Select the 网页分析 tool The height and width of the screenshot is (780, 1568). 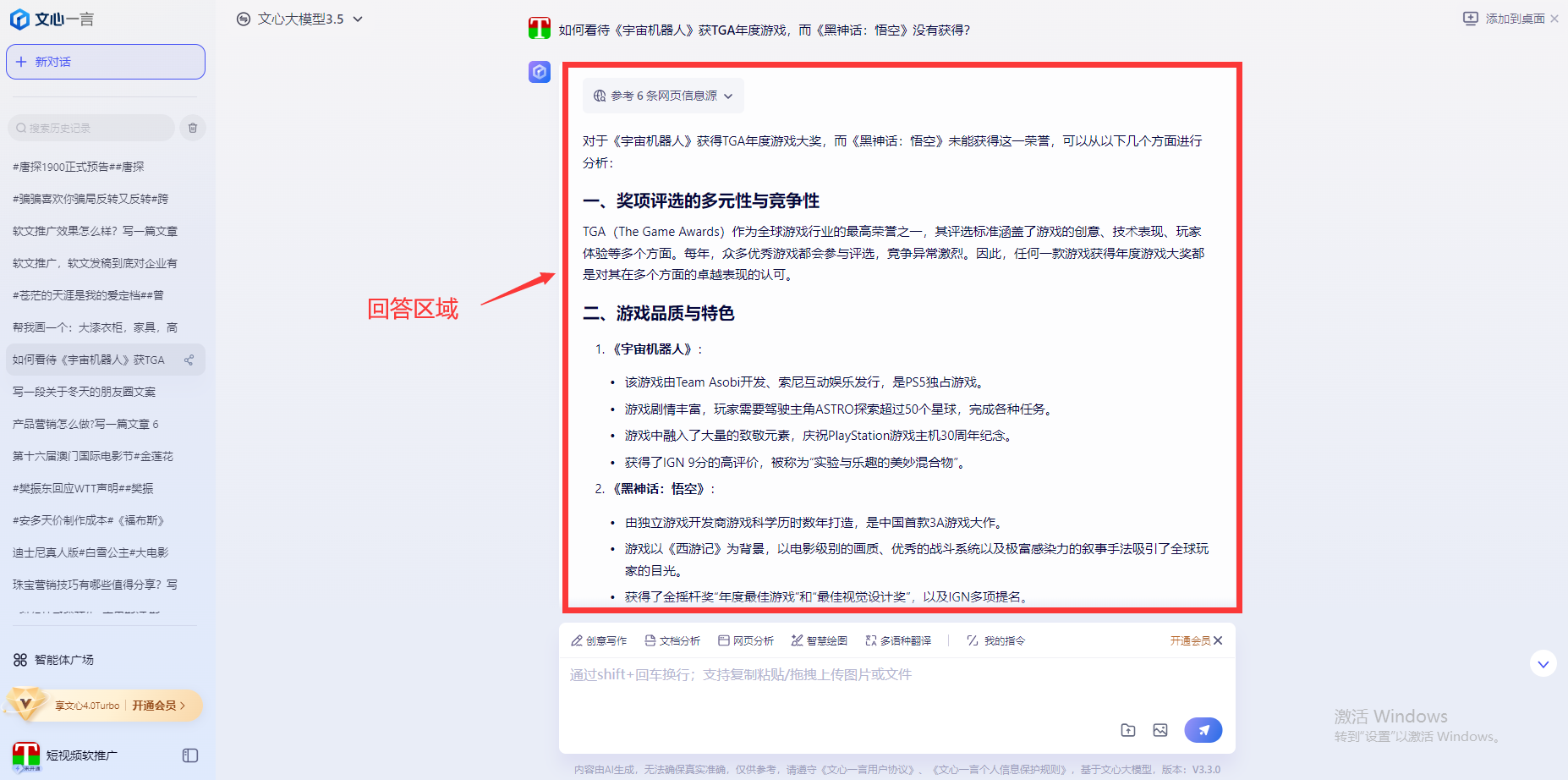[x=746, y=640]
